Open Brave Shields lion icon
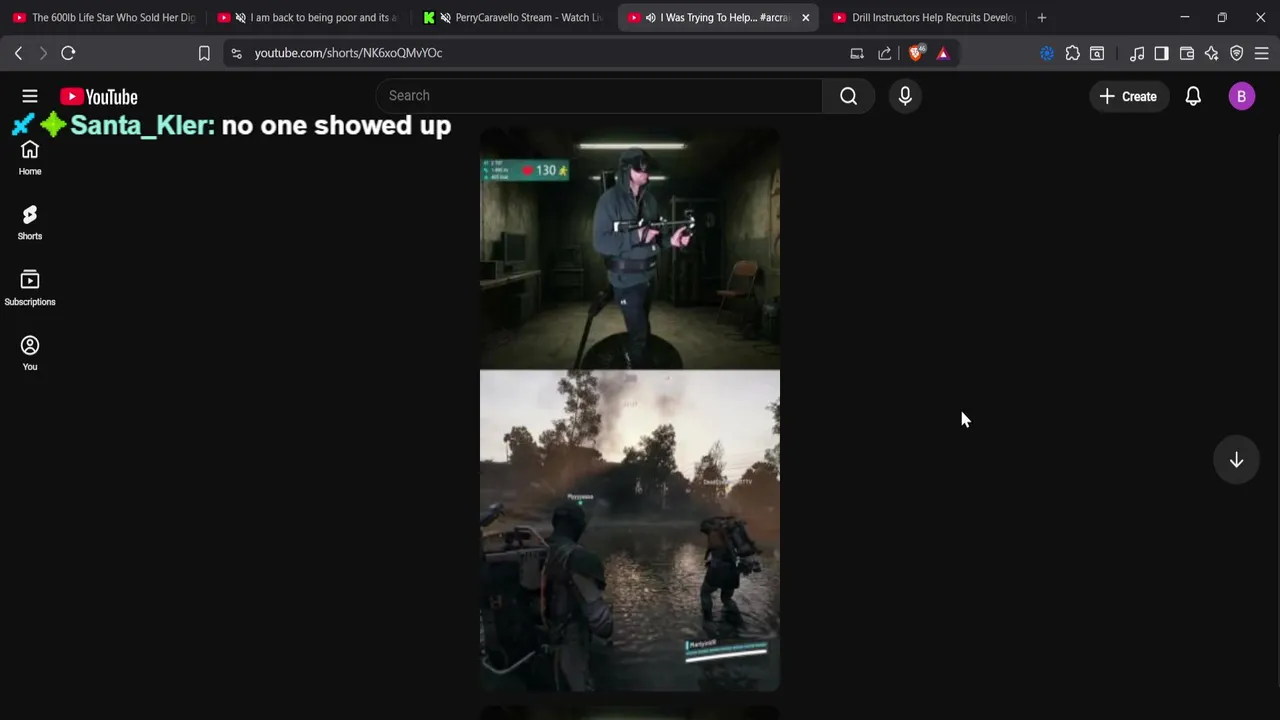This screenshot has width=1280, height=720. pos(916,53)
